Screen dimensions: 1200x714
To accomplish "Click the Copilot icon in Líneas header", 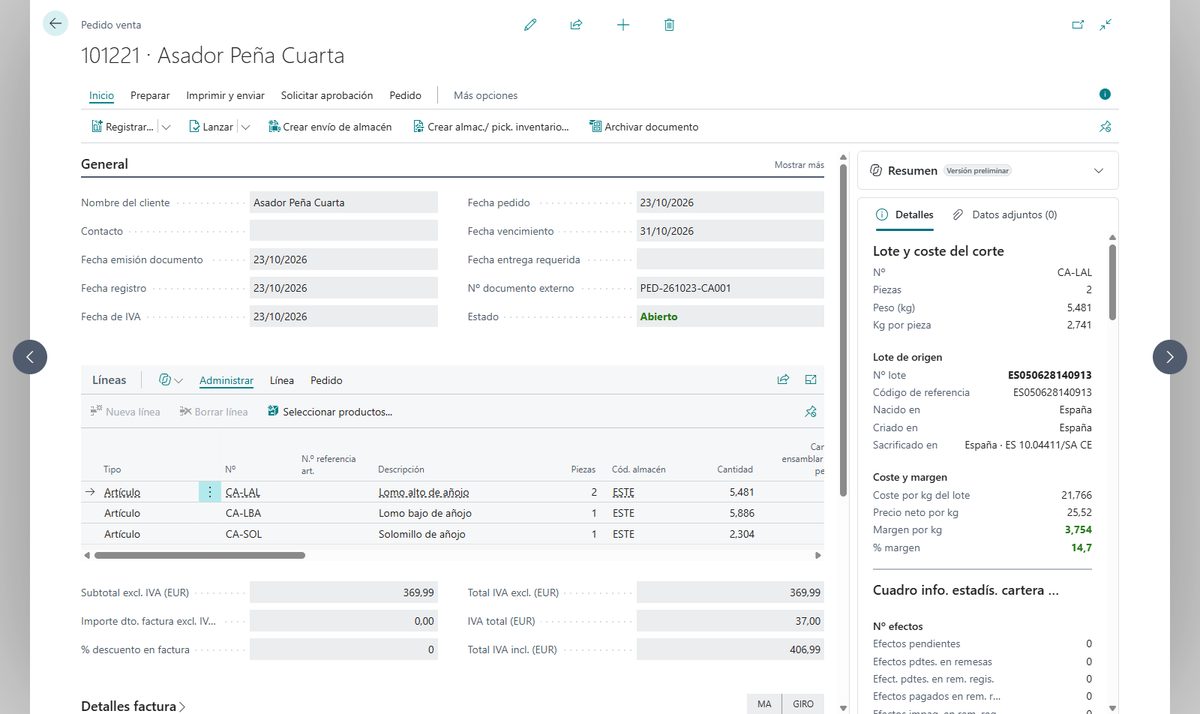I will click(x=165, y=380).
